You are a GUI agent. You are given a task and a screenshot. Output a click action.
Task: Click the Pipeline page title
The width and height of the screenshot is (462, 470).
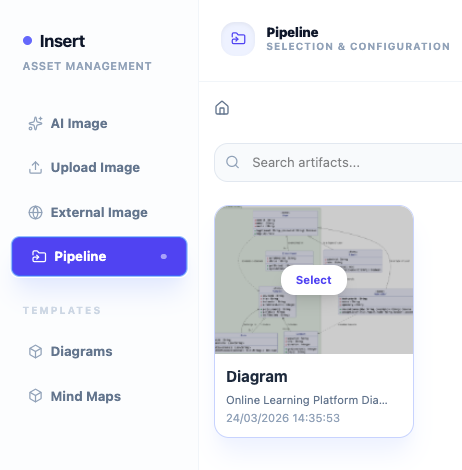(292, 33)
